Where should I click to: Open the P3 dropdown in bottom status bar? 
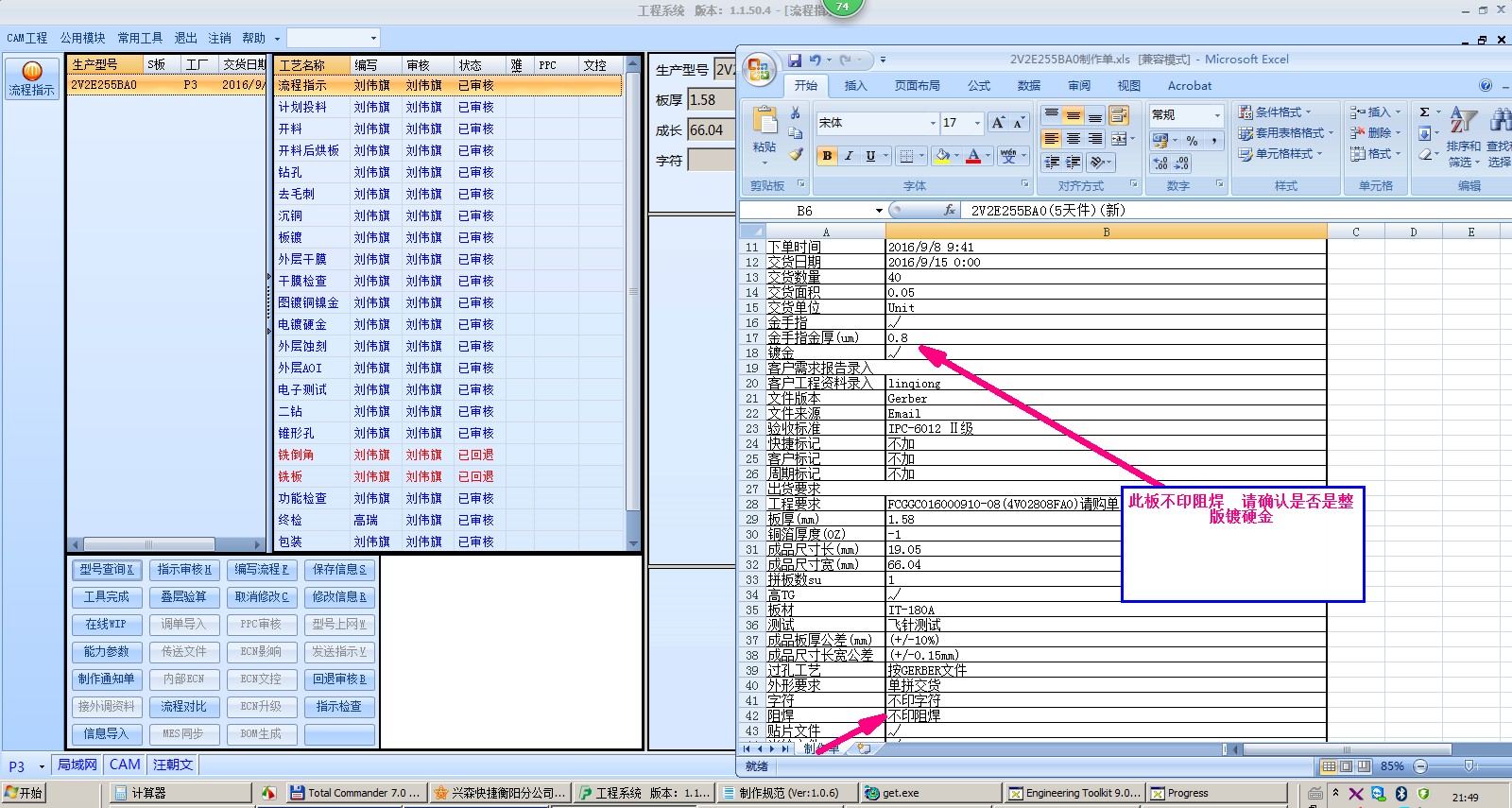(x=42, y=766)
